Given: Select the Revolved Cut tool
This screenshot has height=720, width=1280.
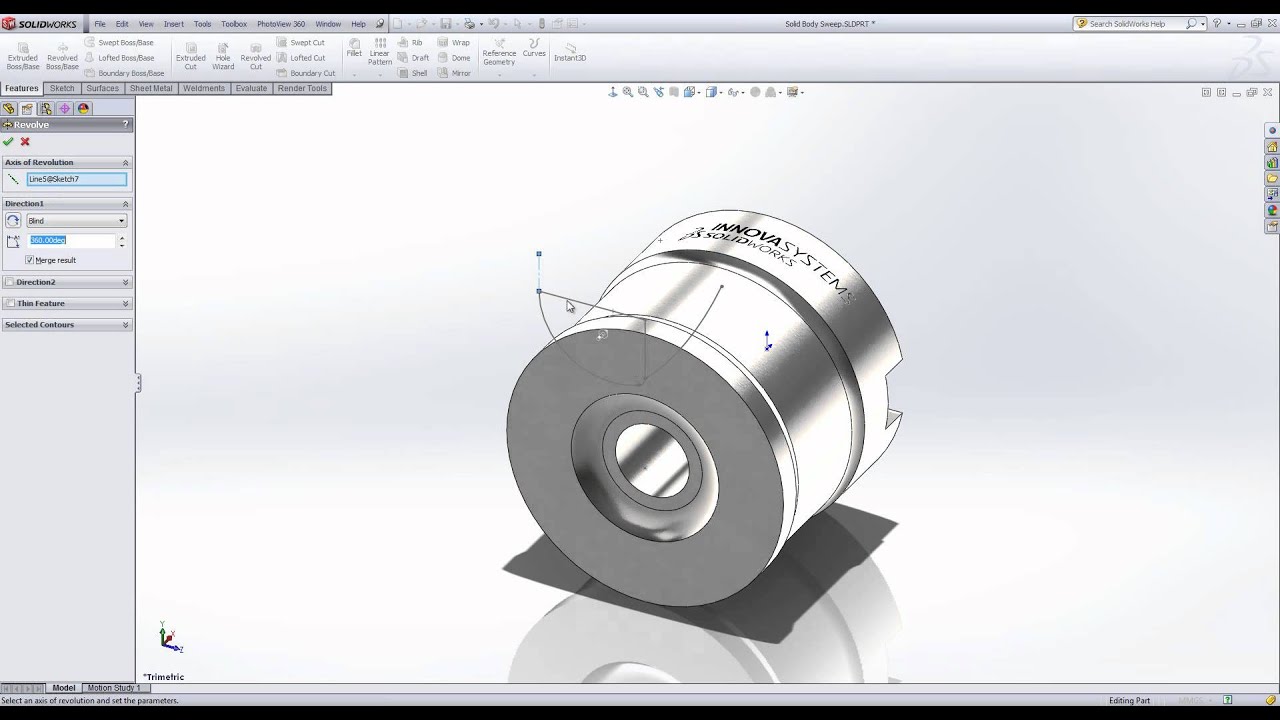Looking at the screenshot, I should [256, 56].
